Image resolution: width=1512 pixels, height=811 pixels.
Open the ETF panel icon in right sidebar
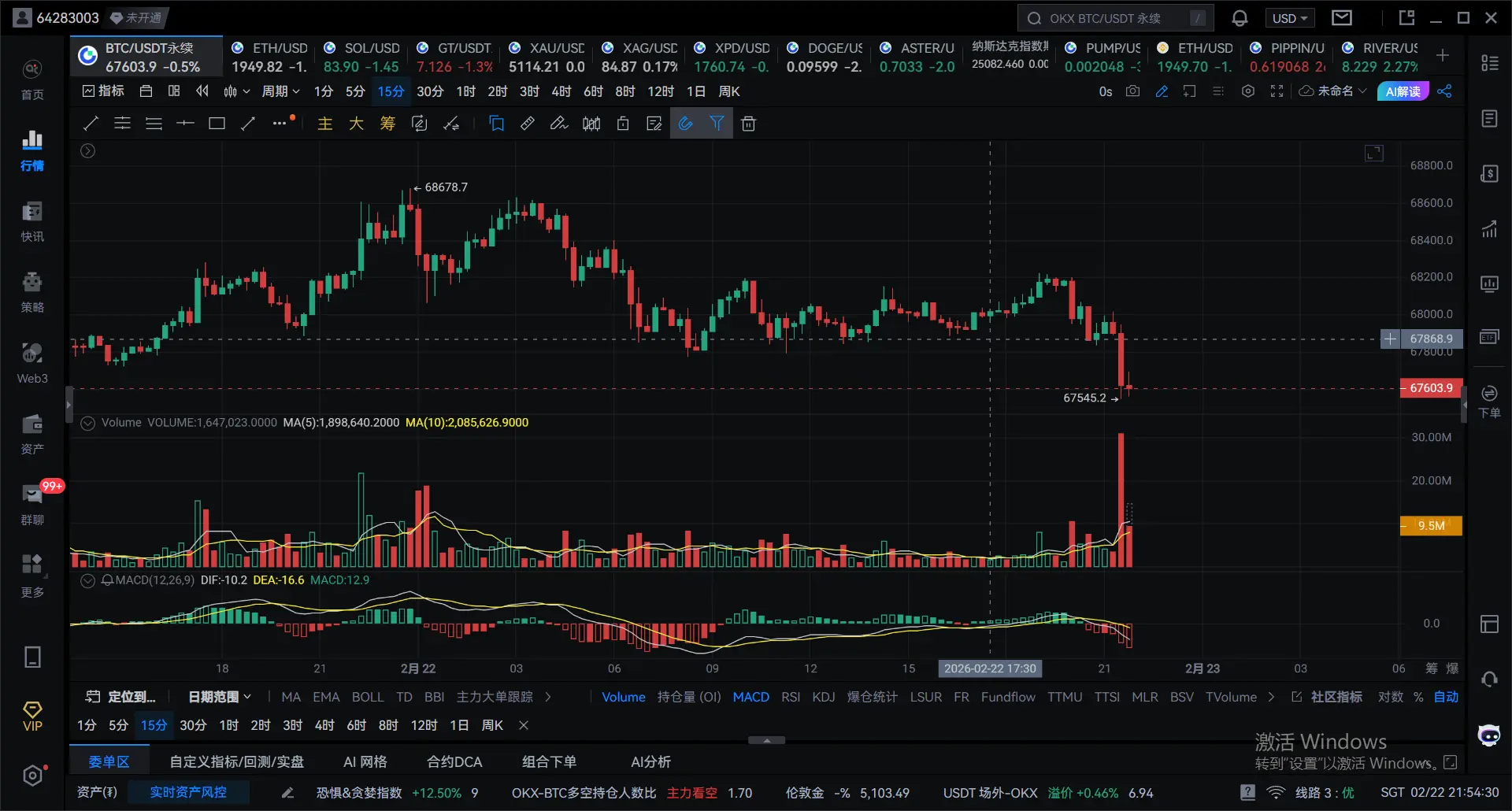[1489, 337]
